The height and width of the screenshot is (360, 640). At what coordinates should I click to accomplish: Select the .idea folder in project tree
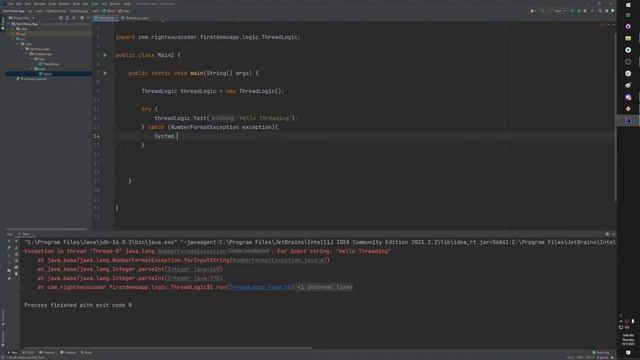click(24, 29)
